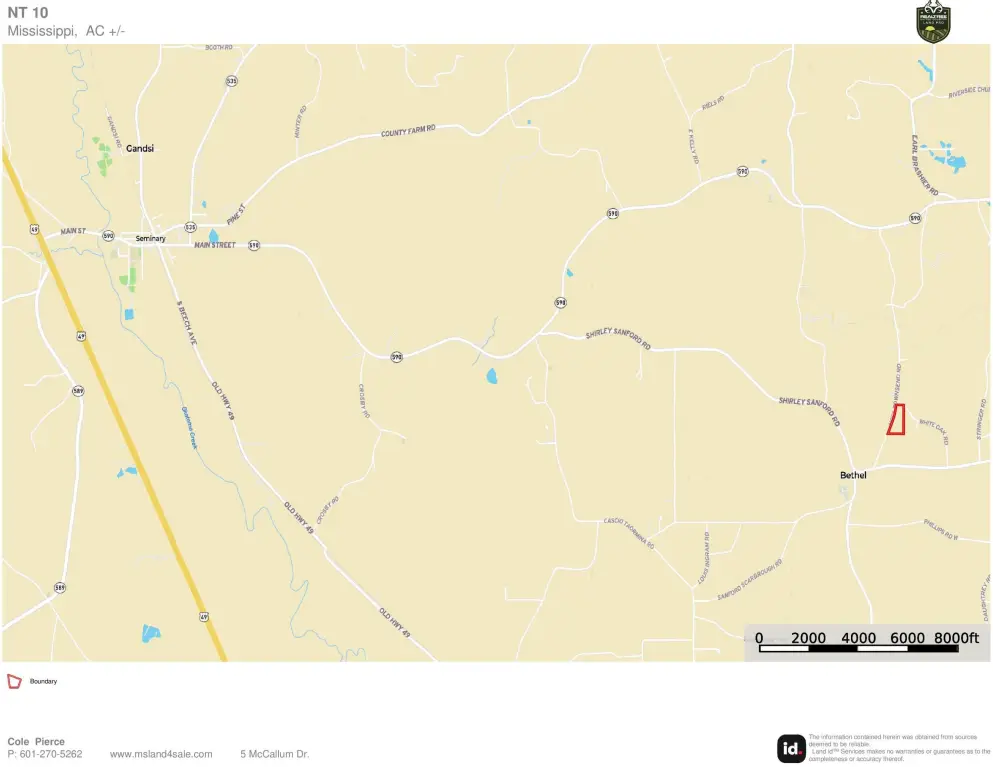This screenshot has width=993, height=767.
Task: Click the Highway 535 shield below Booth Rd
Action: pyautogui.click(x=232, y=81)
